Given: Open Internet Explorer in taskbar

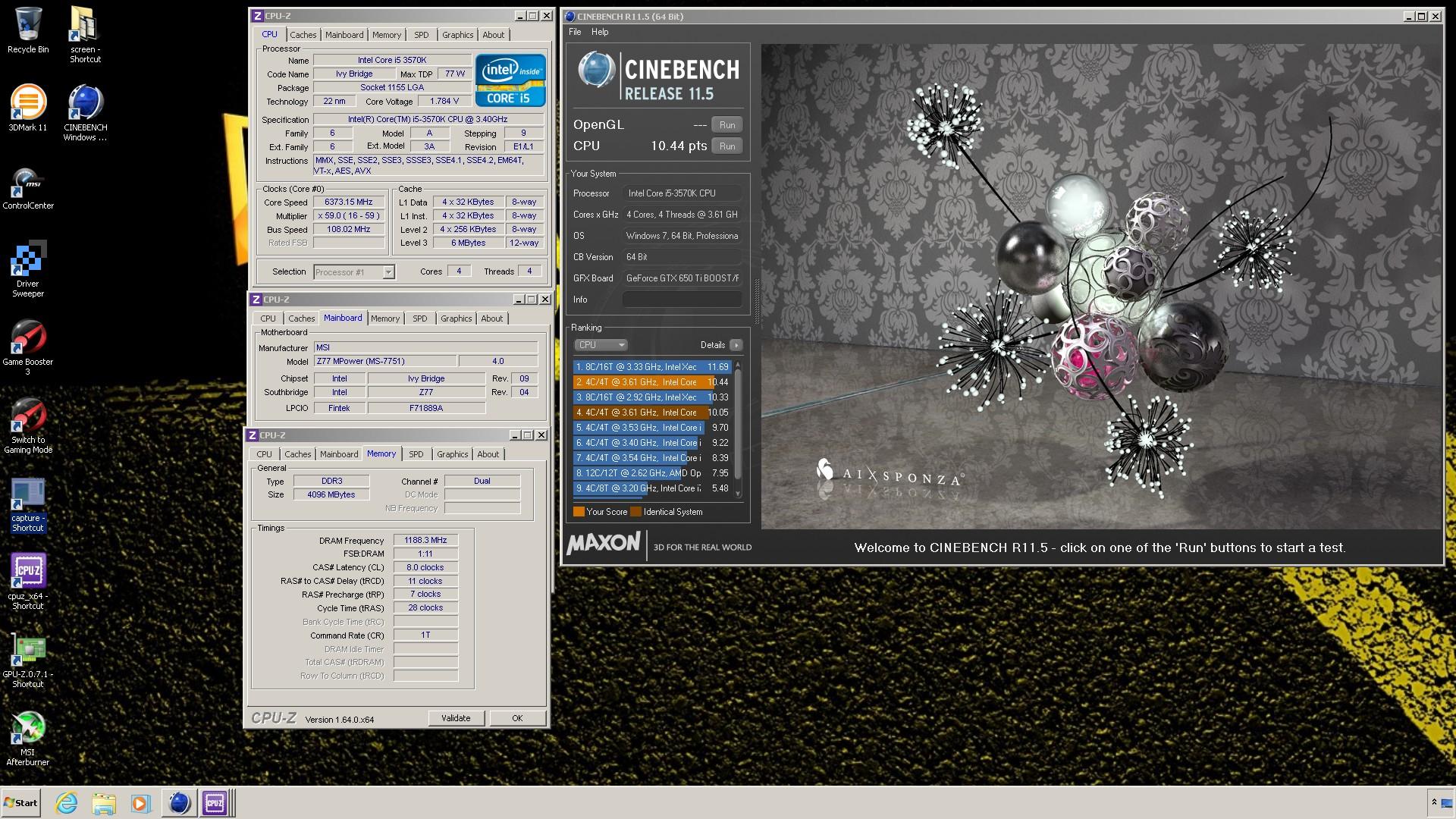Looking at the screenshot, I should point(67,803).
